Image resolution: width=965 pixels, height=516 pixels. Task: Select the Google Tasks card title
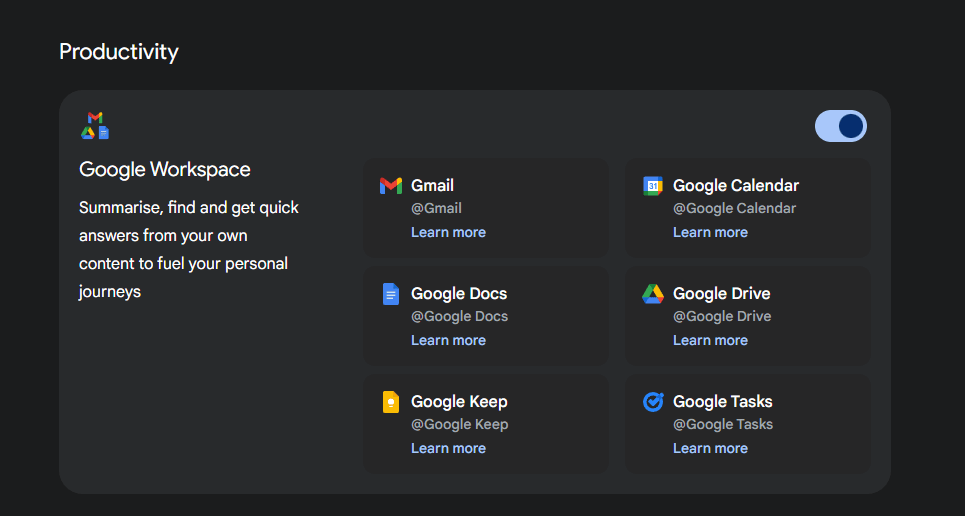coord(723,401)
